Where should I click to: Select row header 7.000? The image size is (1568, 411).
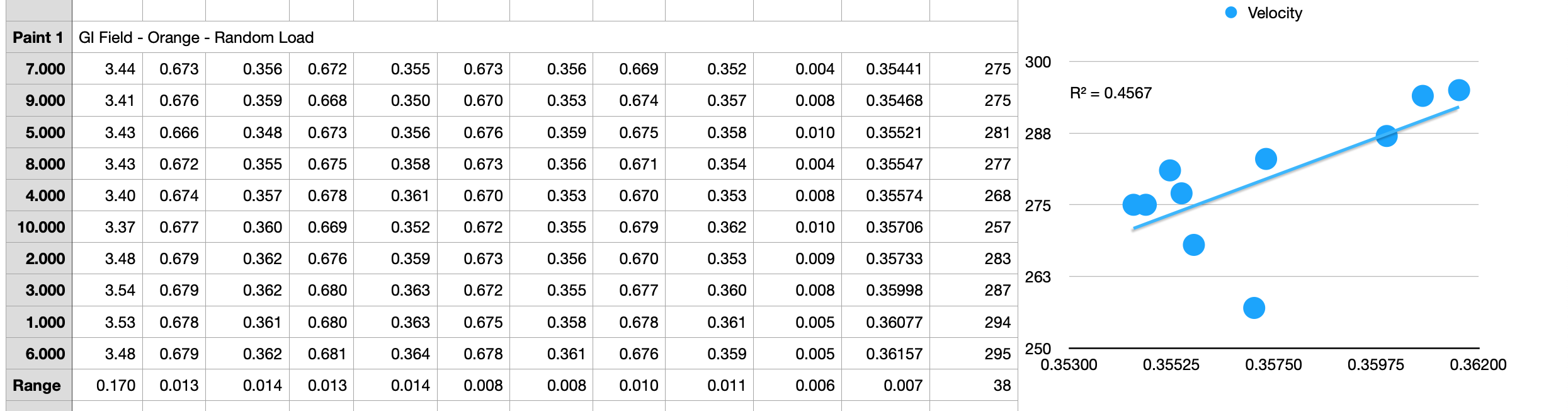39,69
